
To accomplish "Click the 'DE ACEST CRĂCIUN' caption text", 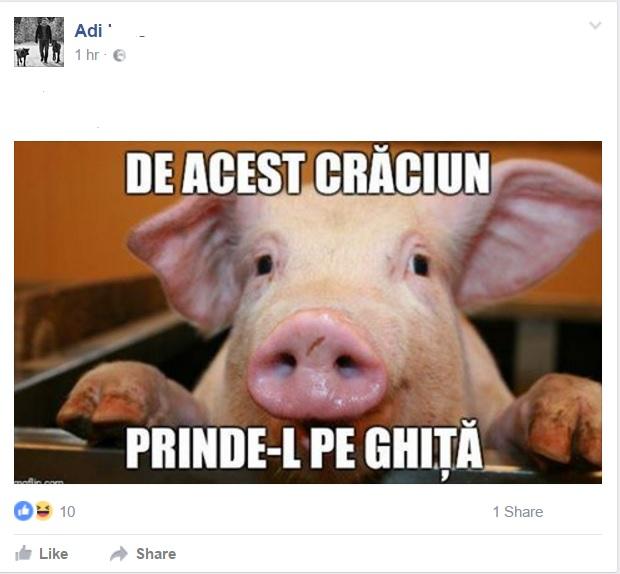I will (x=308, y=174).
